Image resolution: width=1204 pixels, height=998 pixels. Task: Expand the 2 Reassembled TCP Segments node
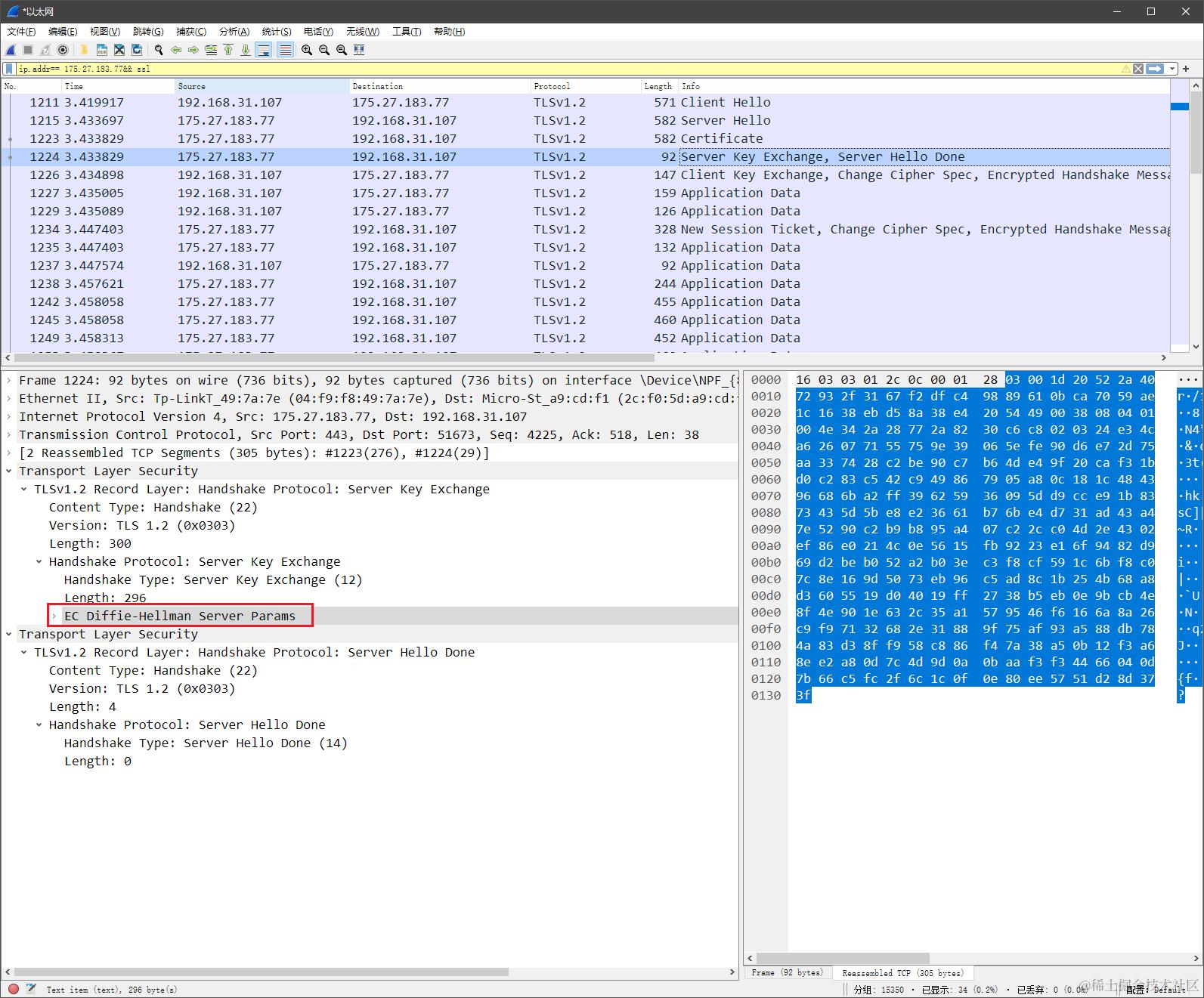click(x=9, y=453)
